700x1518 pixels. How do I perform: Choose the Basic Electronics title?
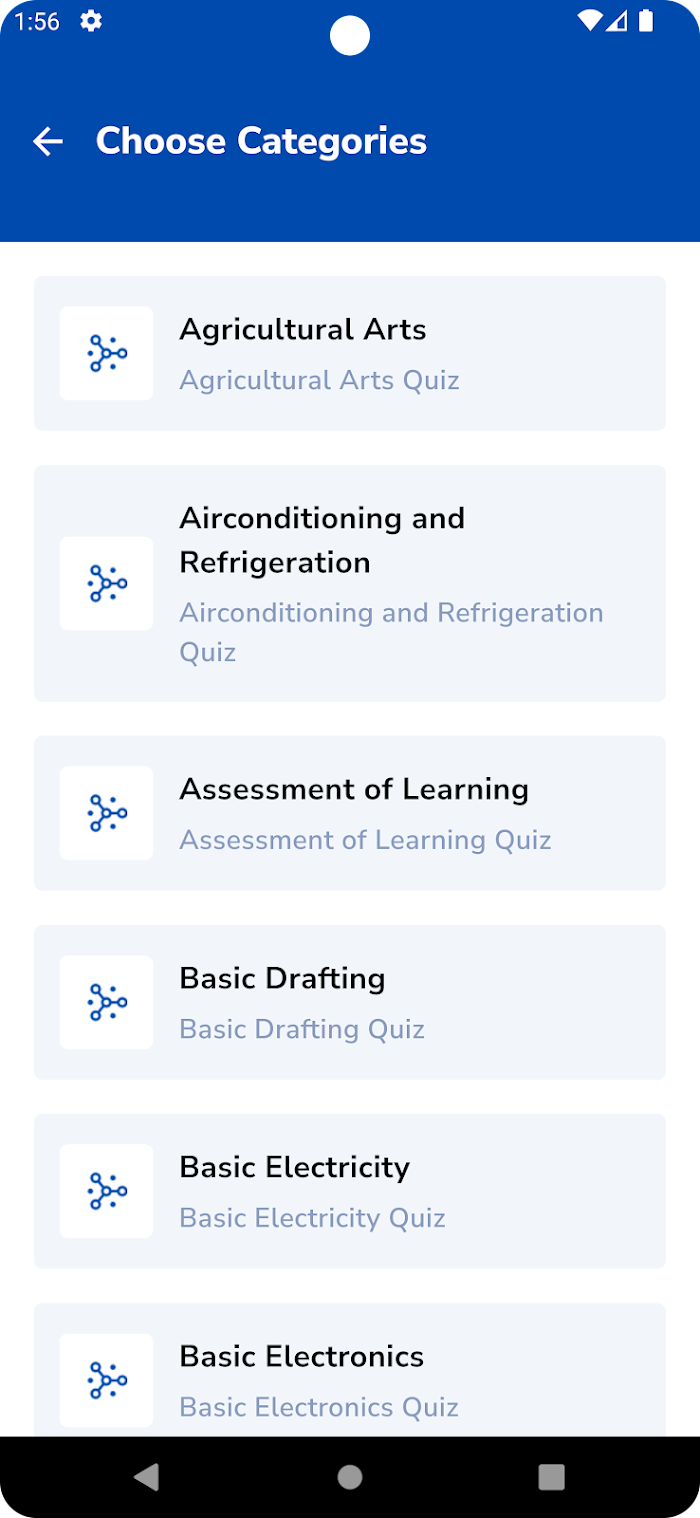(302, 1356)
